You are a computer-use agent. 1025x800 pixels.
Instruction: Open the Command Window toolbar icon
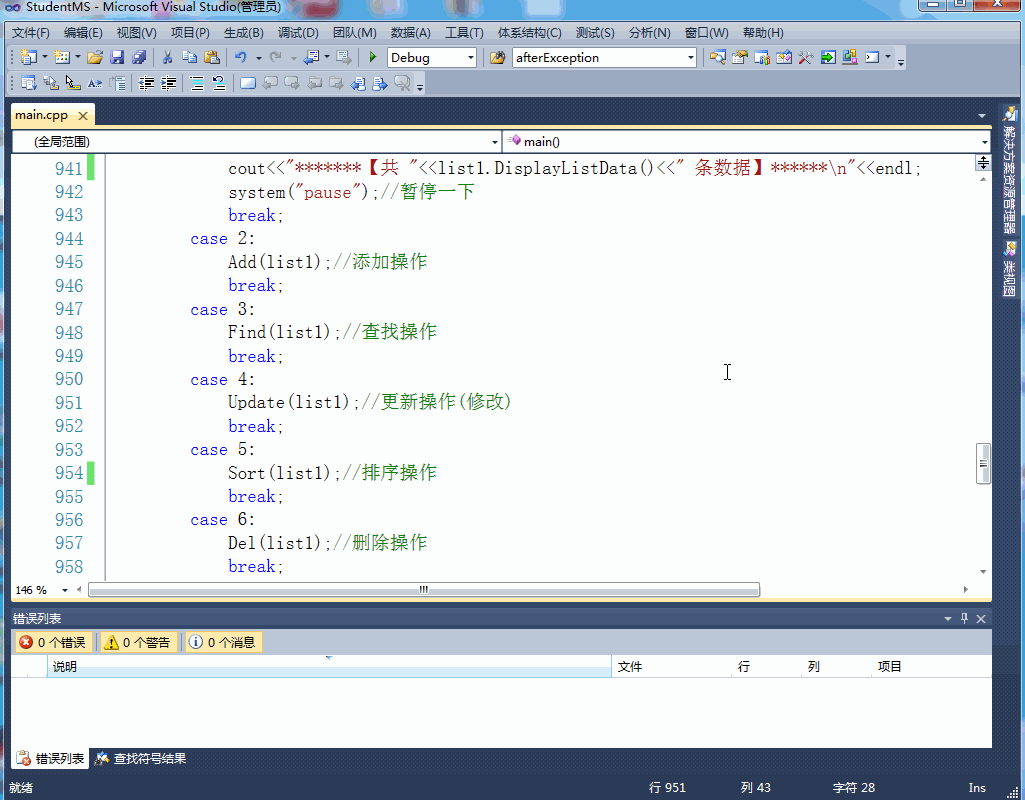click(x=872, y=58)
